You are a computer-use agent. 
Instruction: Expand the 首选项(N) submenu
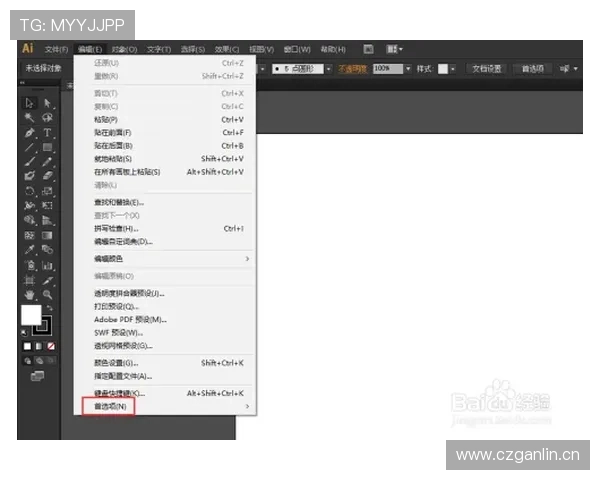click(x=248, y=406)
